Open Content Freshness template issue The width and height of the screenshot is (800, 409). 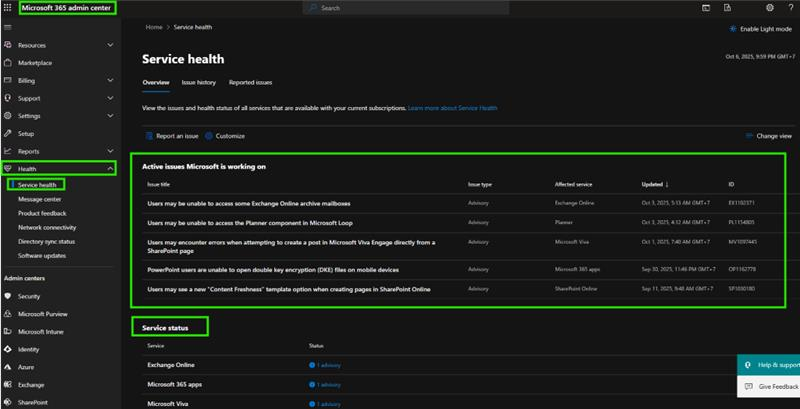289,289
